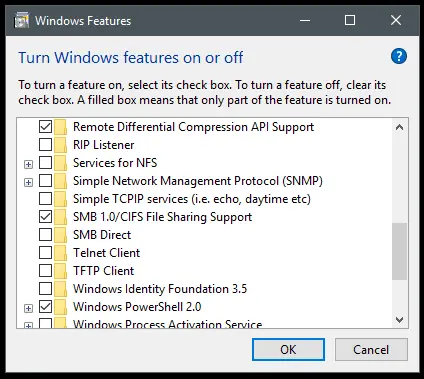
Task: Select "Services for NFS" label
Action: 115,163
